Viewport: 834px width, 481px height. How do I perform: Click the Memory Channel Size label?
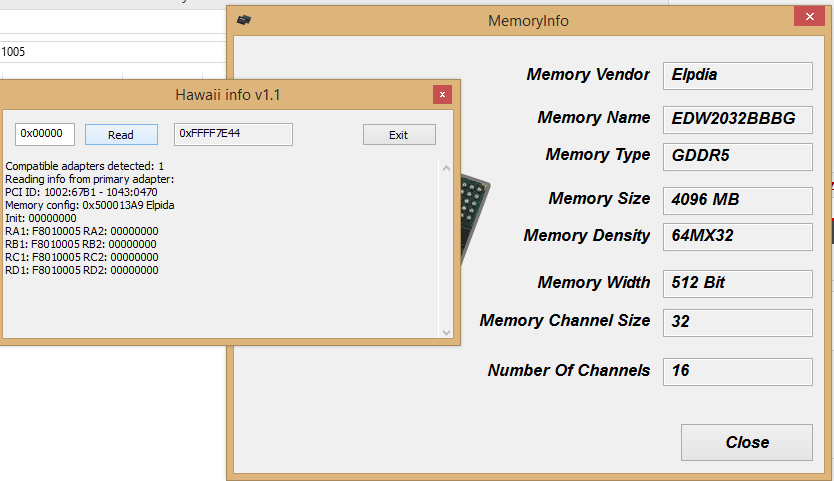point(564,320)
